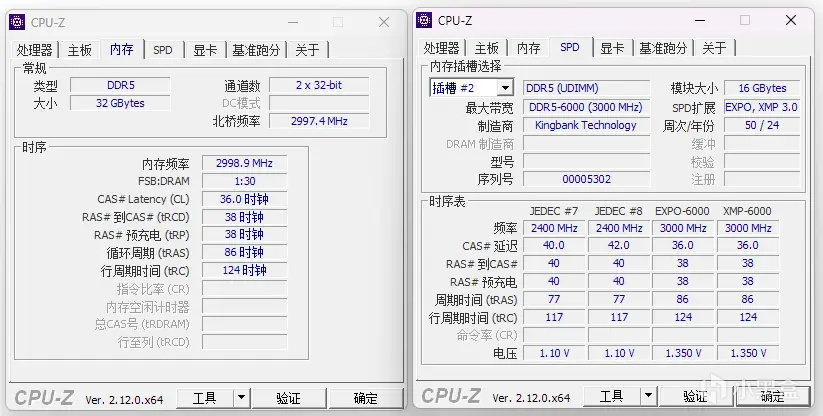The image size is (823, 416).
Task: Open 基准跑分 tab in the left window
Action: pos(256,50)
